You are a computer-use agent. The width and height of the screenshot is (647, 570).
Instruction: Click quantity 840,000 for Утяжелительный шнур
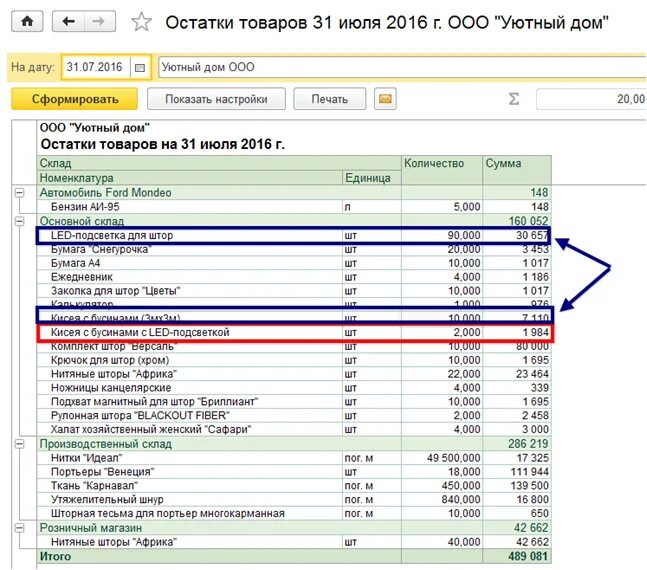point(461,499)
